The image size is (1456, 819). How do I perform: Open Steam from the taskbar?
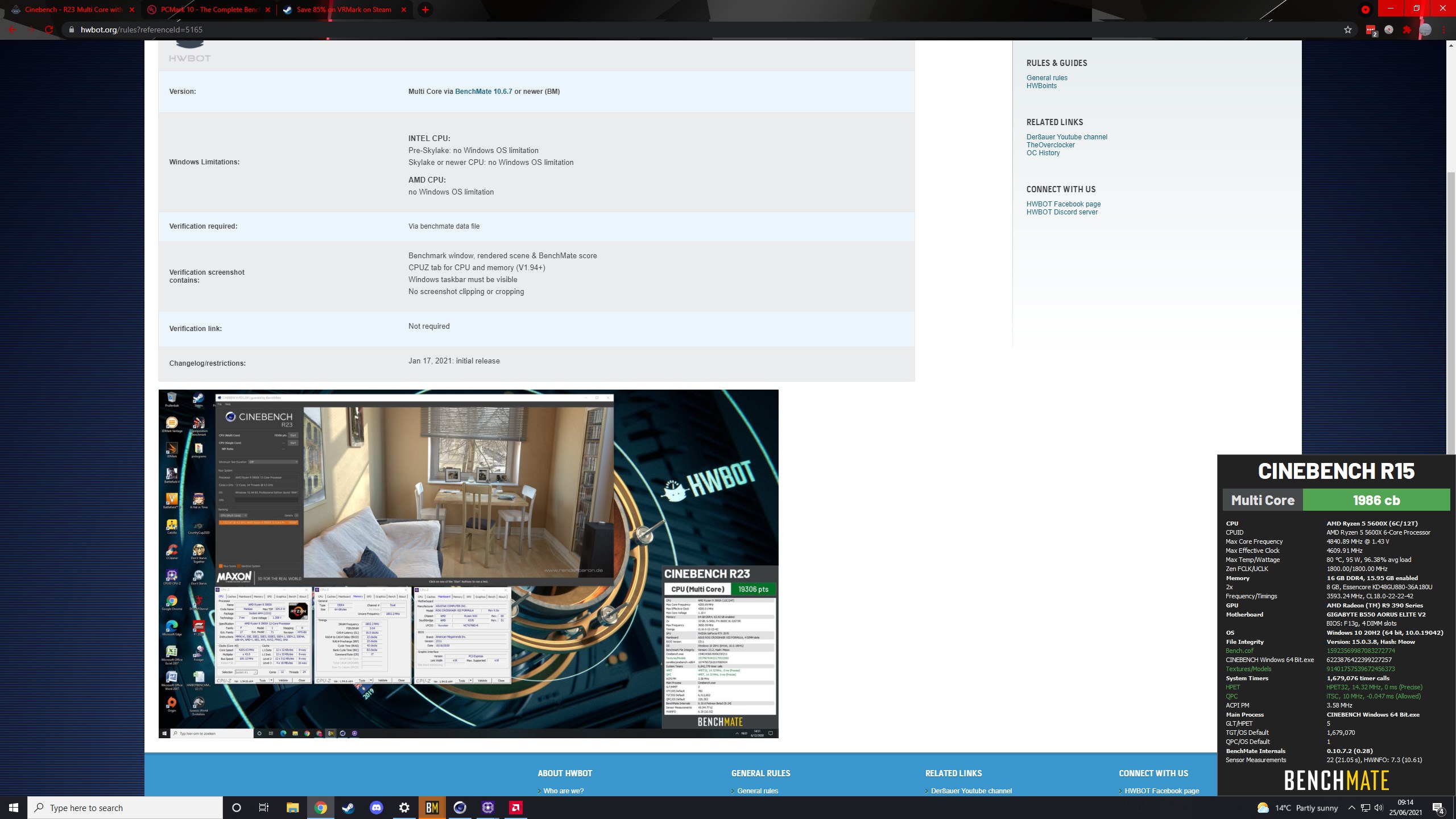tap(348, 808)
